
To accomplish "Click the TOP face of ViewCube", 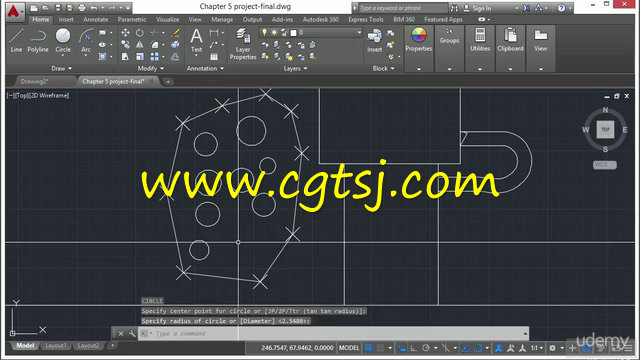I will pos(605,129).
